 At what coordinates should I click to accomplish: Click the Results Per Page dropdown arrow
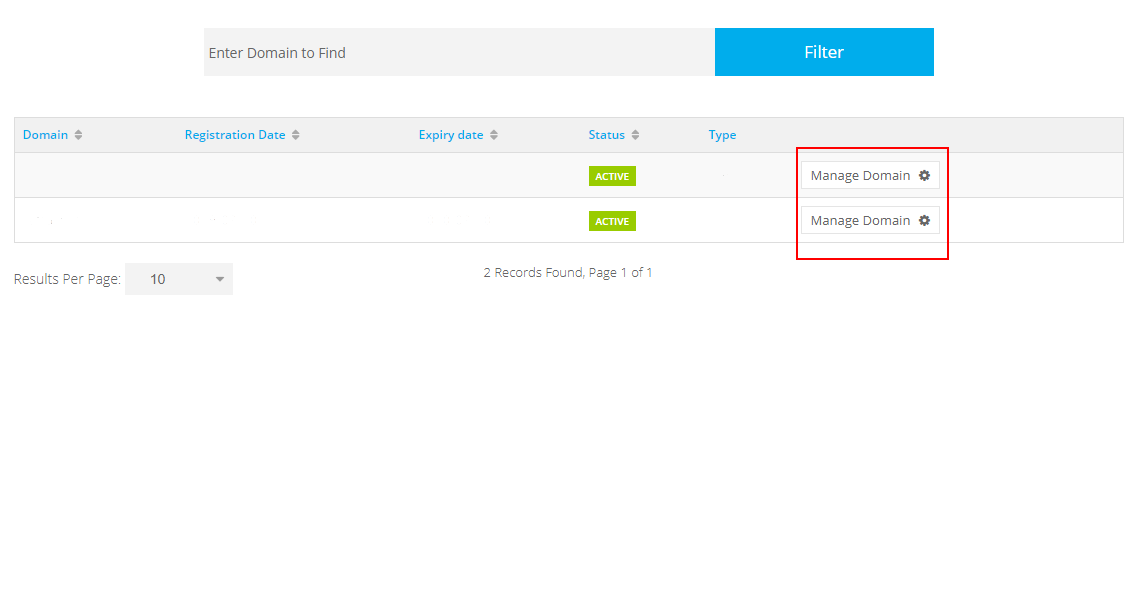point(219,279)
